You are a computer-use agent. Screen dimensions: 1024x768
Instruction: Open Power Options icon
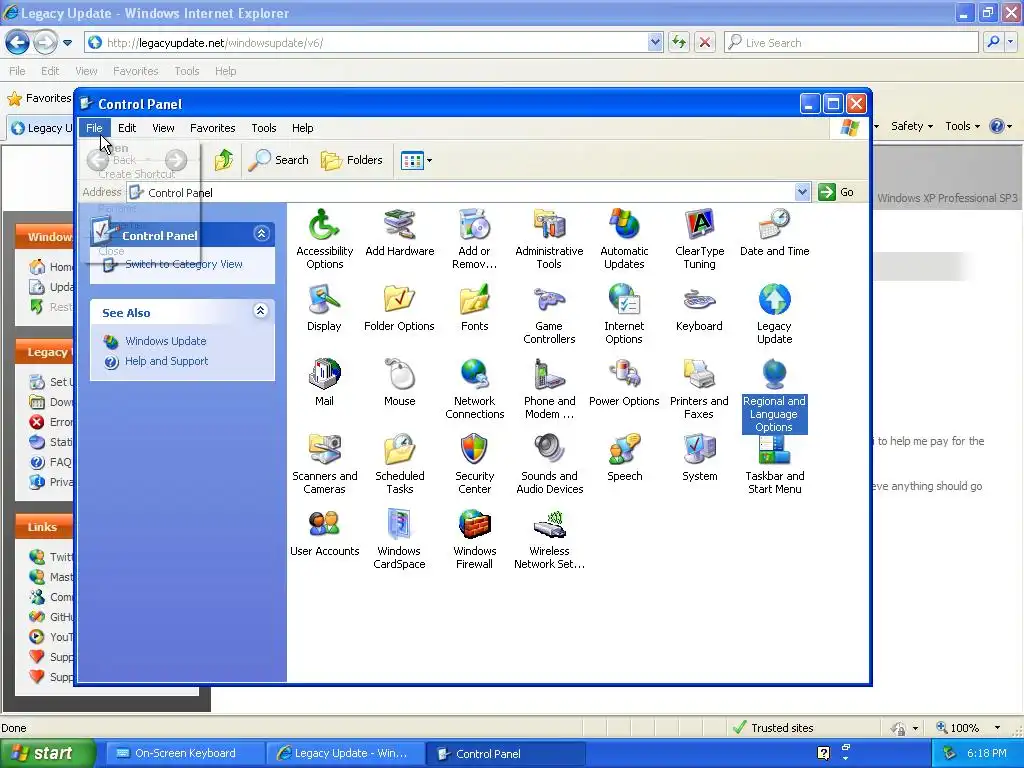624,383
